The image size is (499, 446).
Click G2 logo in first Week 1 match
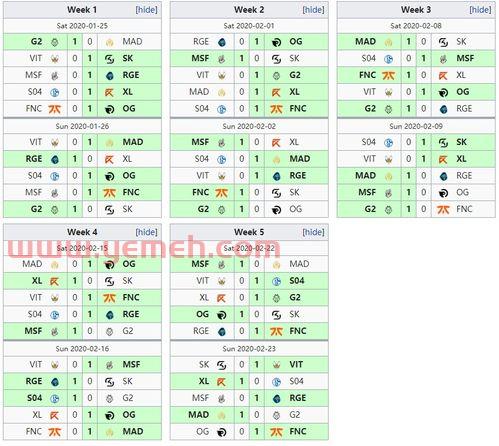point(55,42)
